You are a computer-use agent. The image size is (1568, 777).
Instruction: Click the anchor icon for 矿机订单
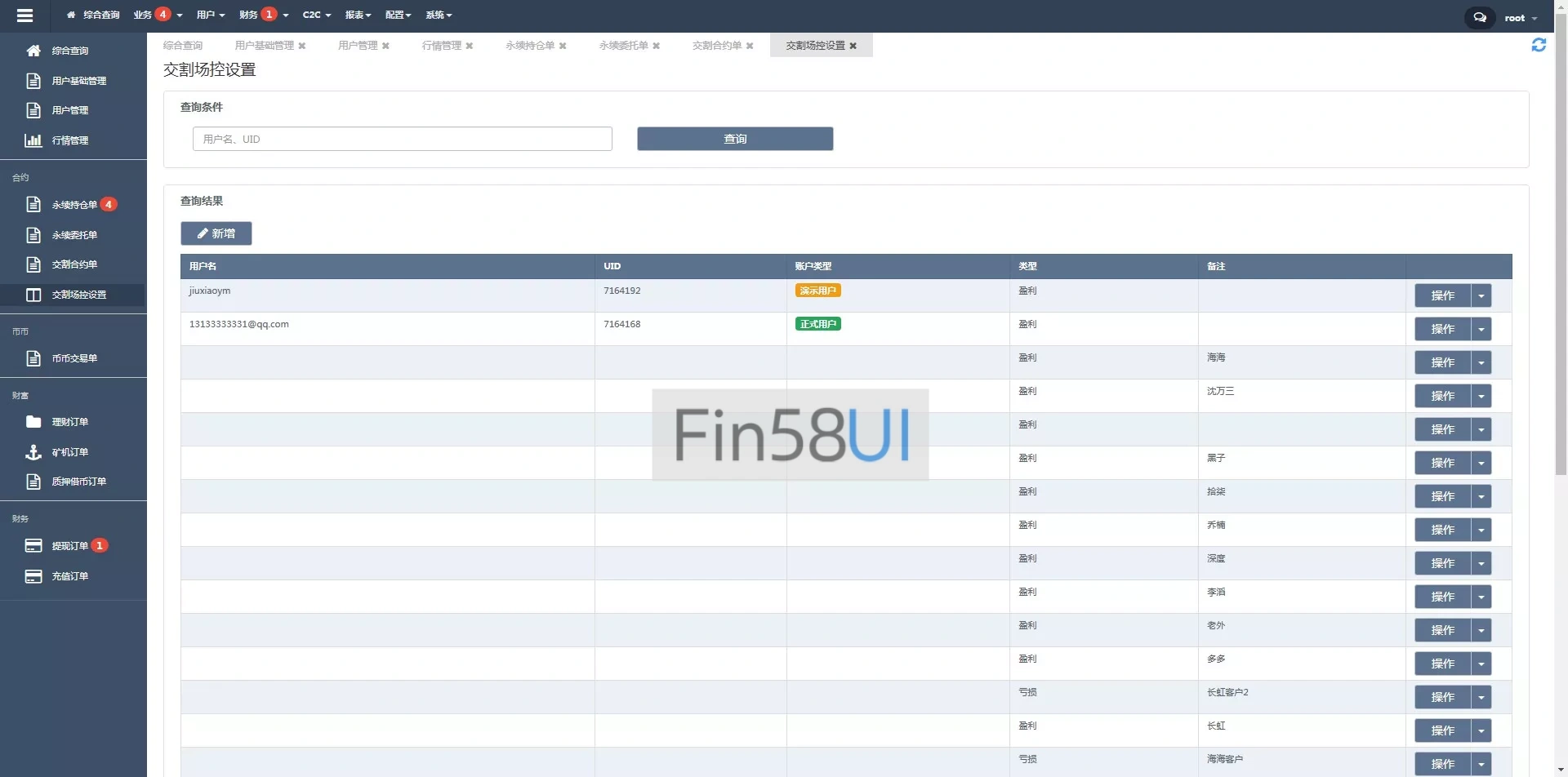pyautogui.click(x=33, y=452)
